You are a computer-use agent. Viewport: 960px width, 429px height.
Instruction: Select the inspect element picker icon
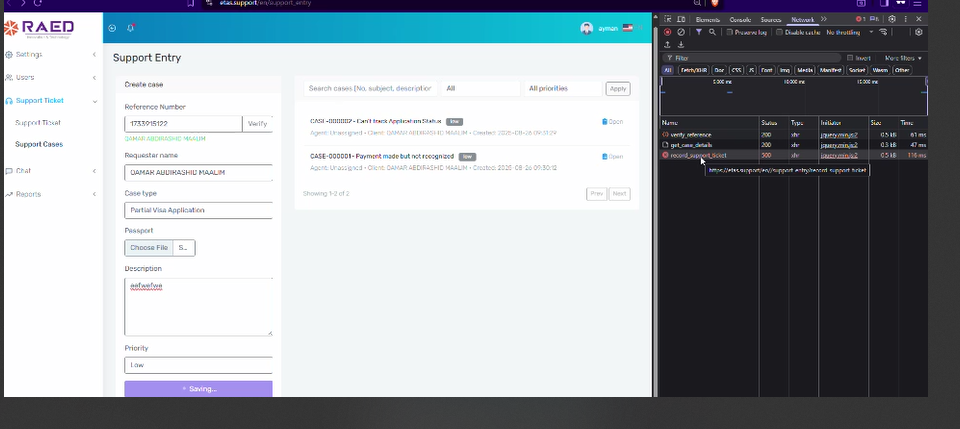[x=668, y=19]
